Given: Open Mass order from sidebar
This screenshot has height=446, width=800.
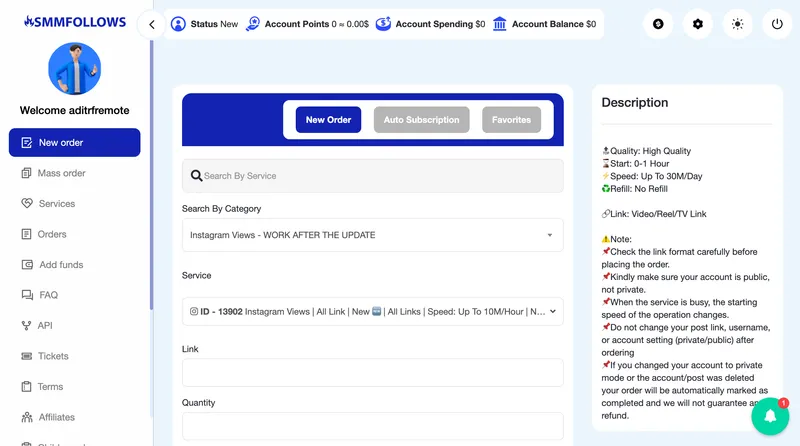Looking at the screenshot, I should tap(61, 173).
